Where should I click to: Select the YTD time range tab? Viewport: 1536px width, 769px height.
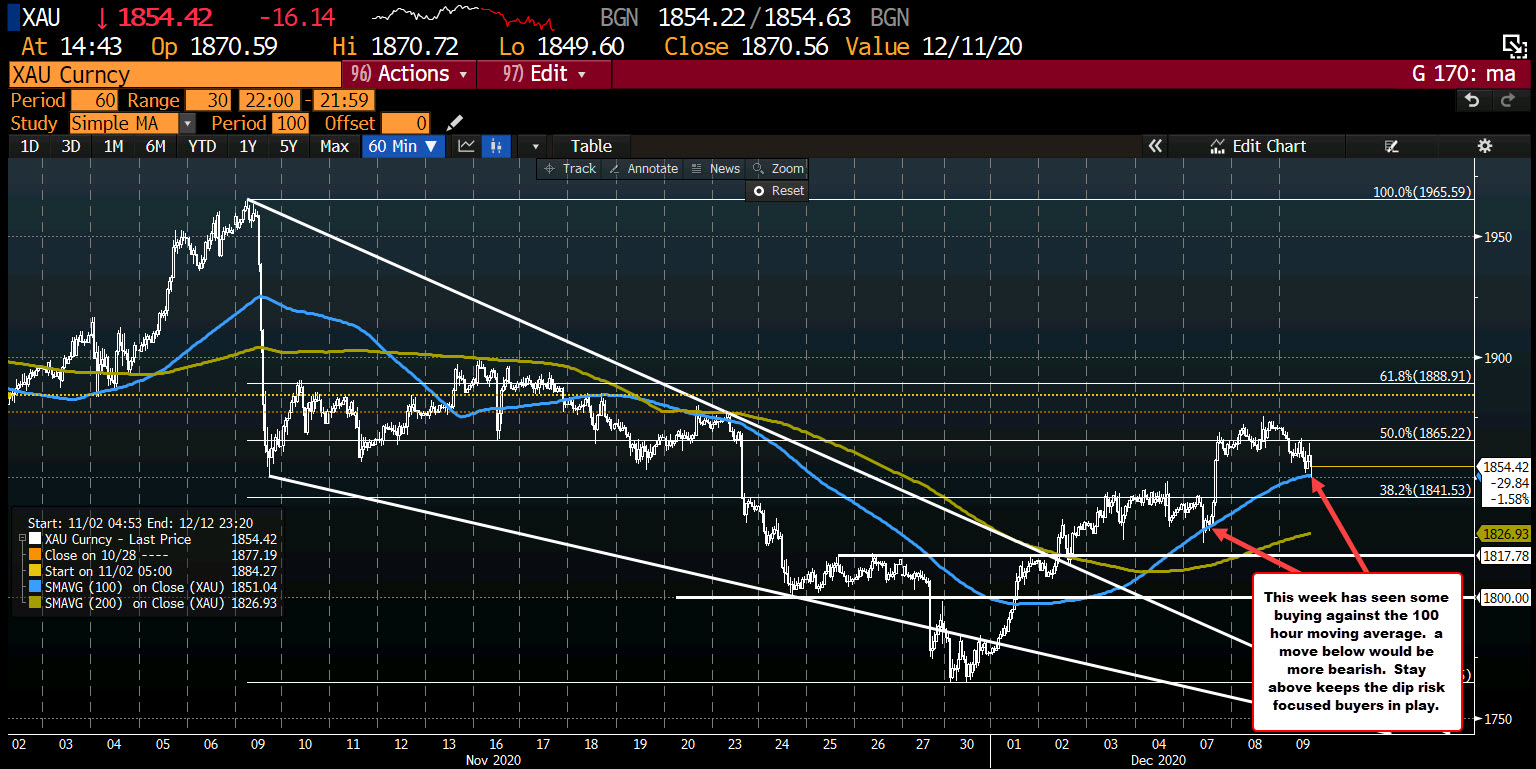pos(202,146)
